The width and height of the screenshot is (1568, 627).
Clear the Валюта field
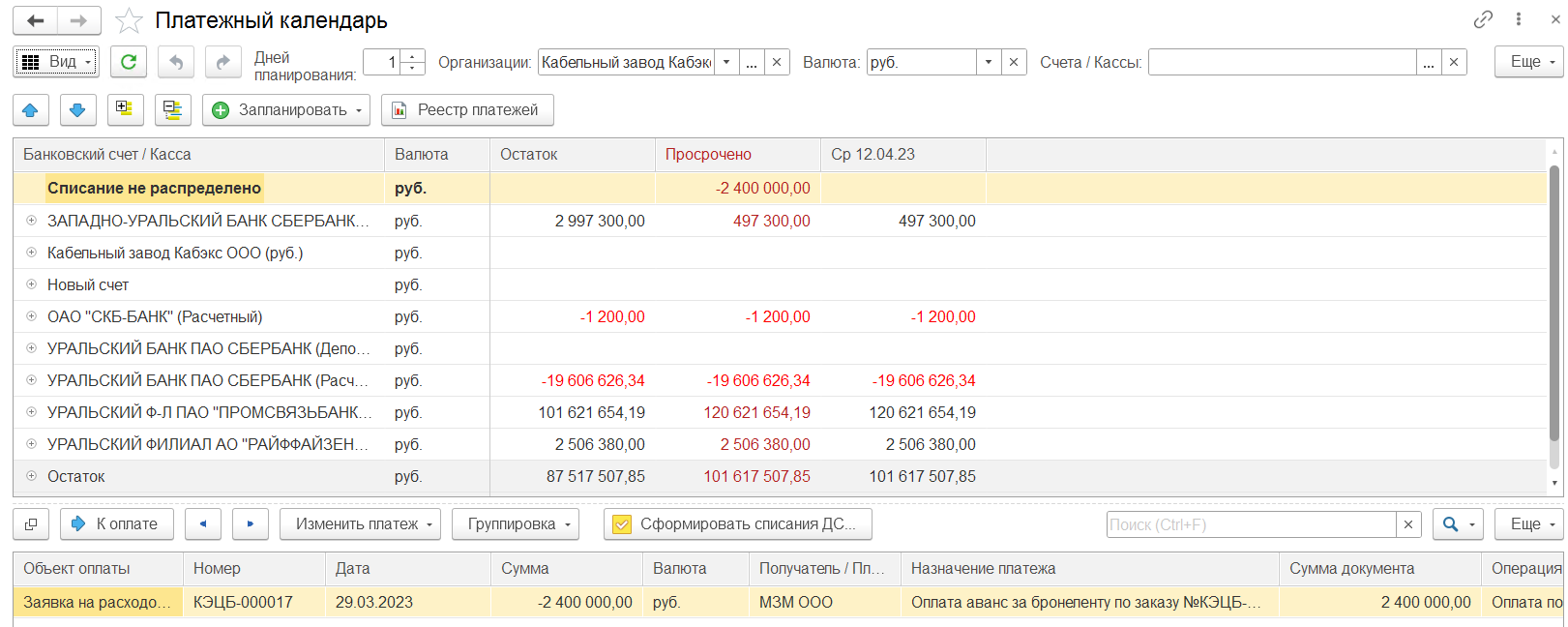coord(1014,62)
